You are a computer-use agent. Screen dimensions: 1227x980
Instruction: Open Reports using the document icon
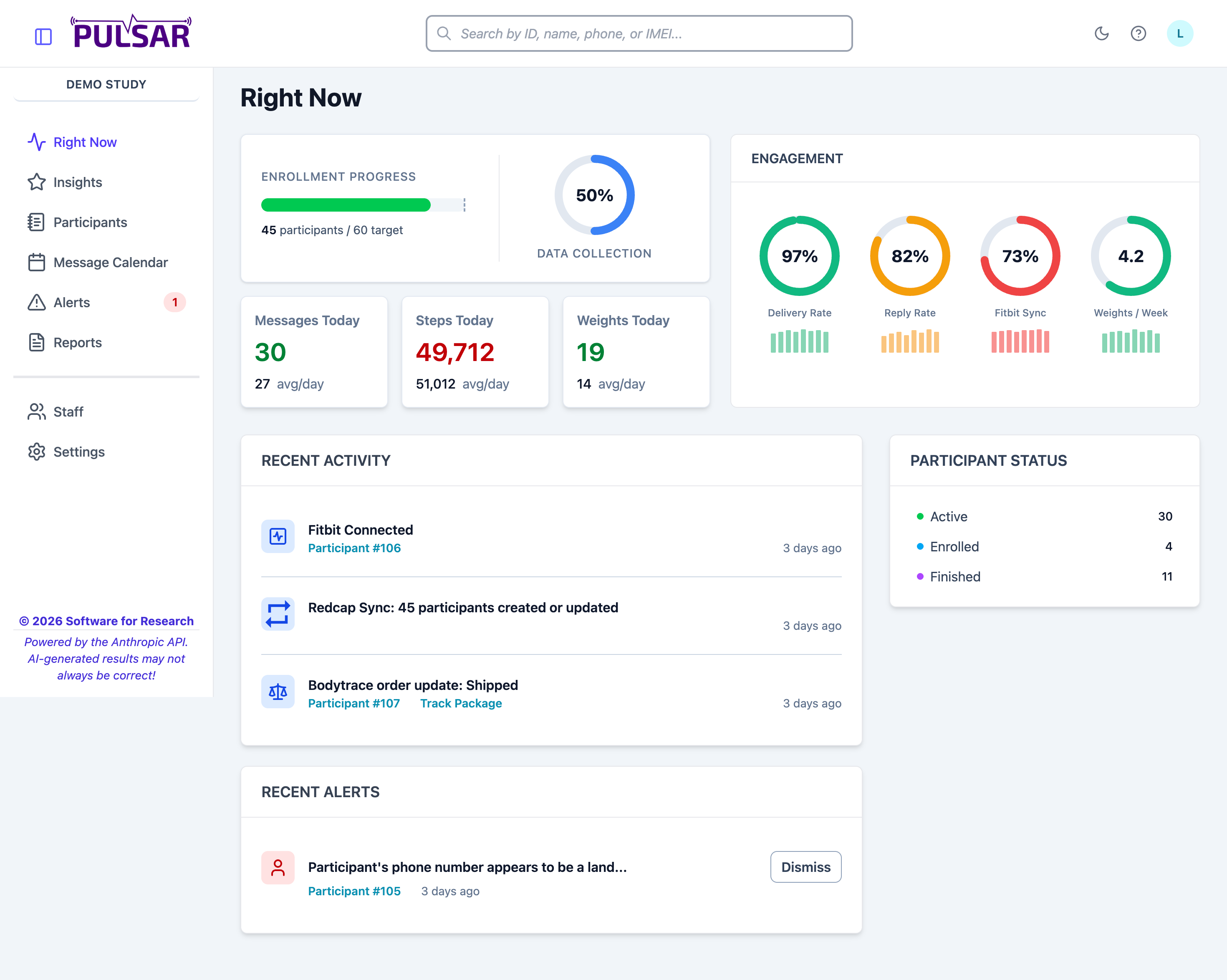click(x=37, y=342)
